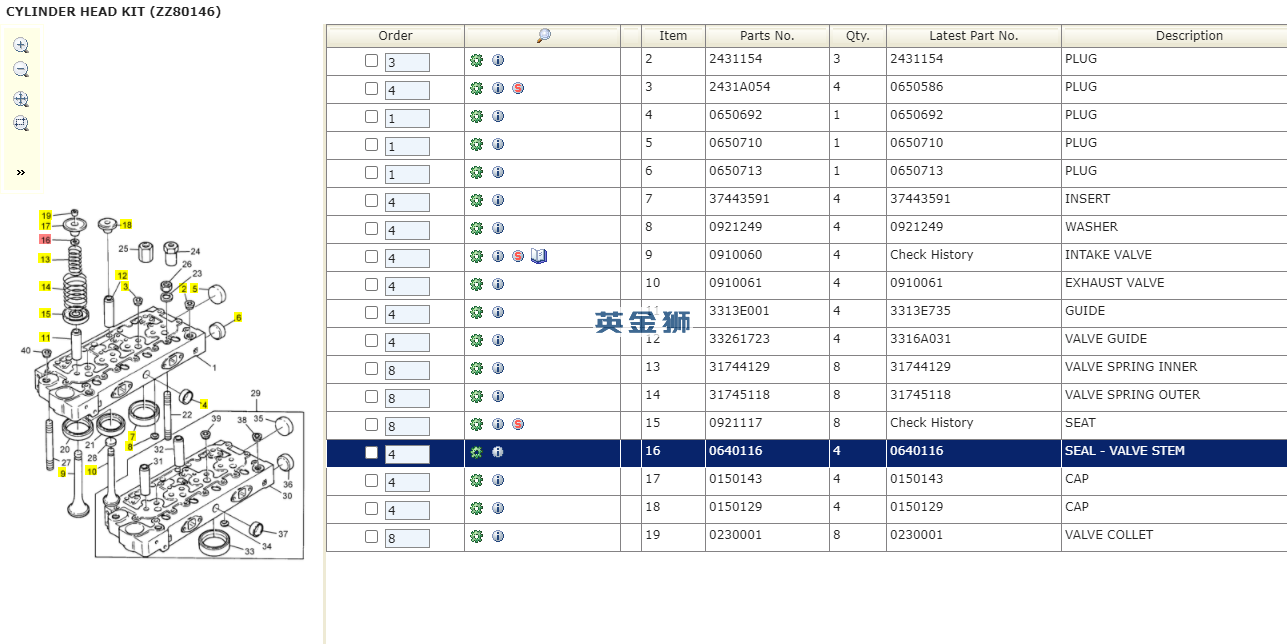Open info icon for GUIDE 3313E001
This screenshot has height=644, width=1287.
498,312
